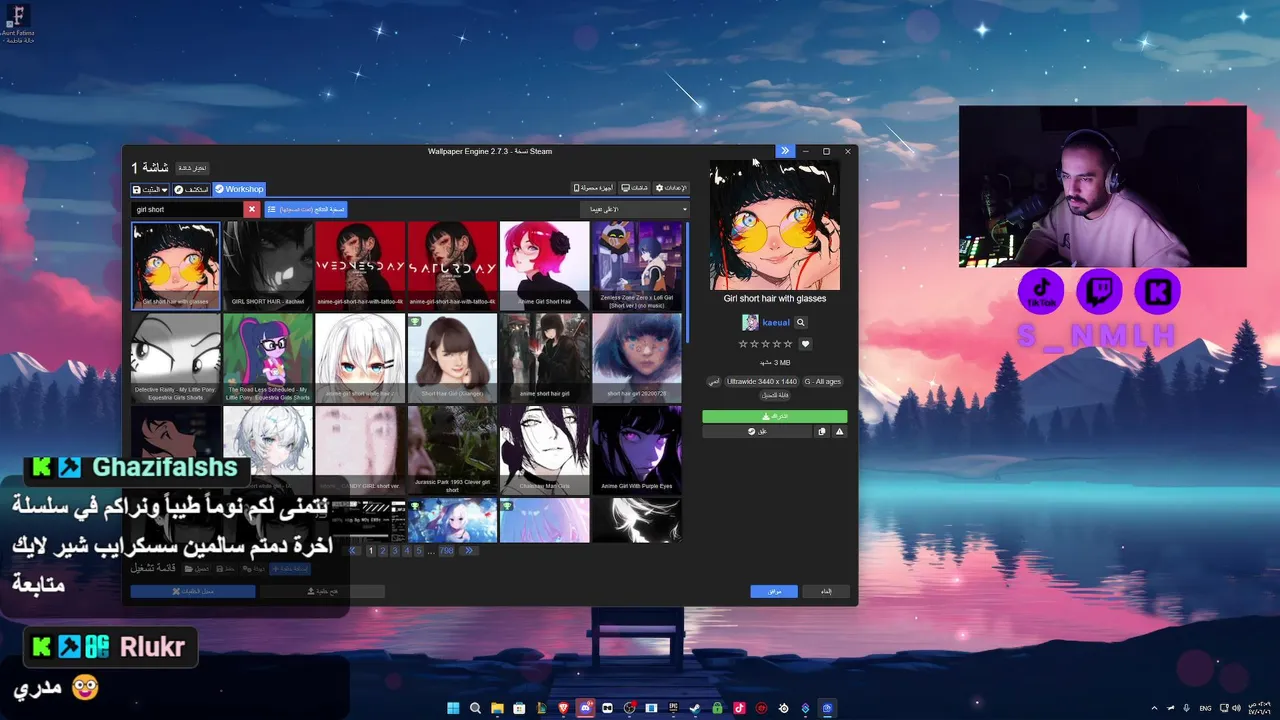1280x720 pixels.
Task: Open author kaeual's profile link
Action: point(776,323)
